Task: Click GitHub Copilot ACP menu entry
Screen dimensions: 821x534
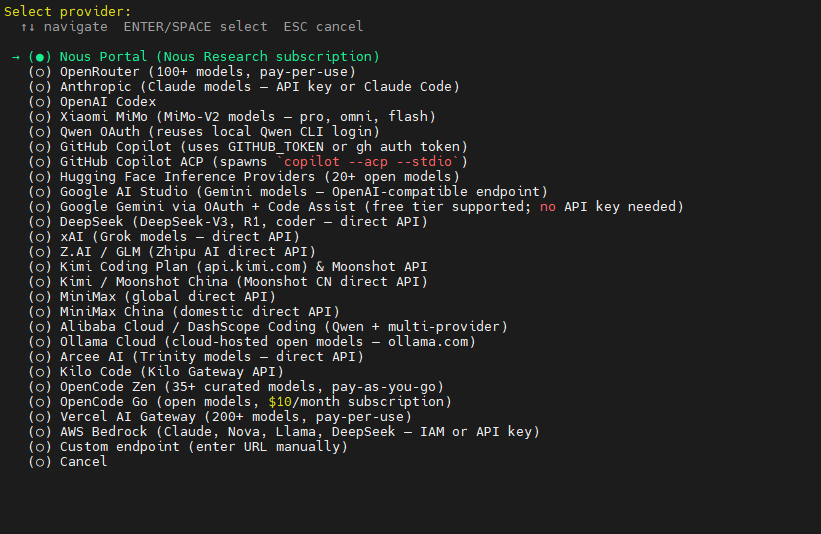Action: pos(248,162)
